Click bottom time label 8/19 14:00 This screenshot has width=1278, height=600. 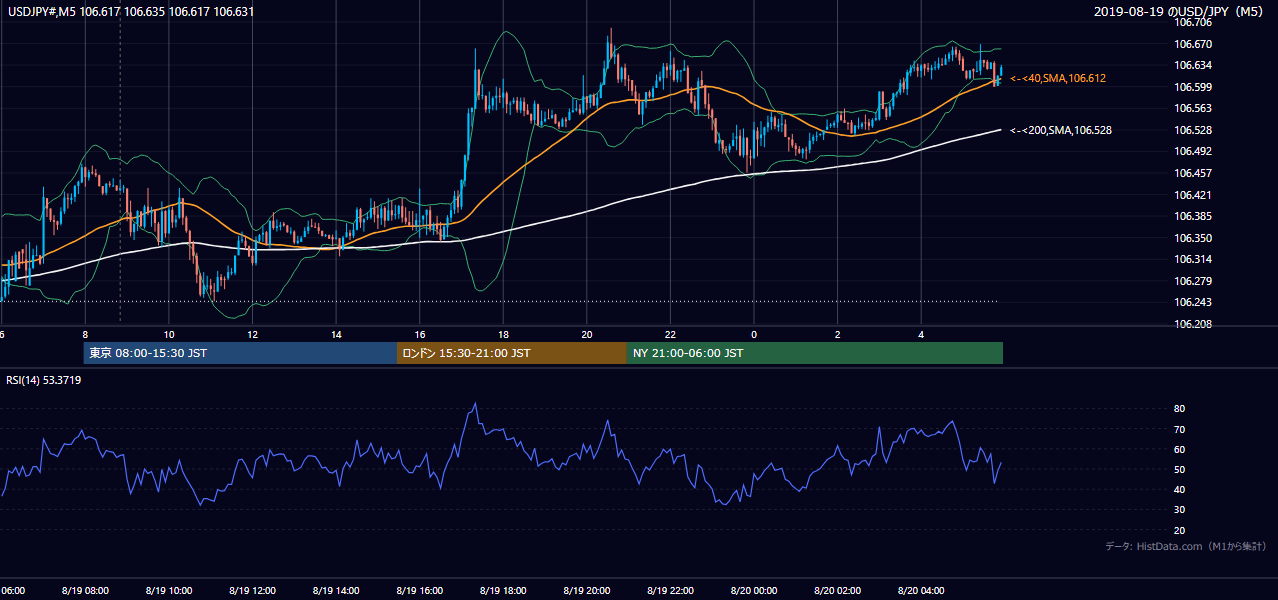point(336,591)
